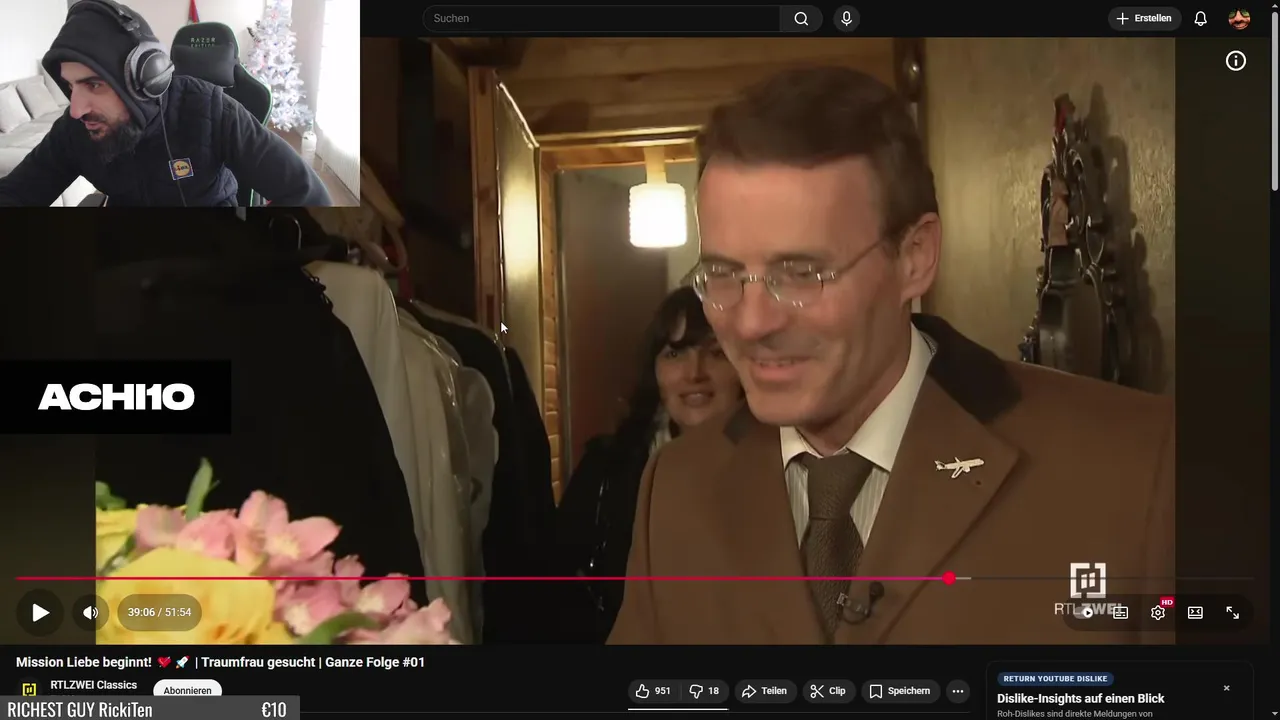Open notifications bell
The width and height of the screenshot is (1280, 720).
click(x=1201, y=18)
